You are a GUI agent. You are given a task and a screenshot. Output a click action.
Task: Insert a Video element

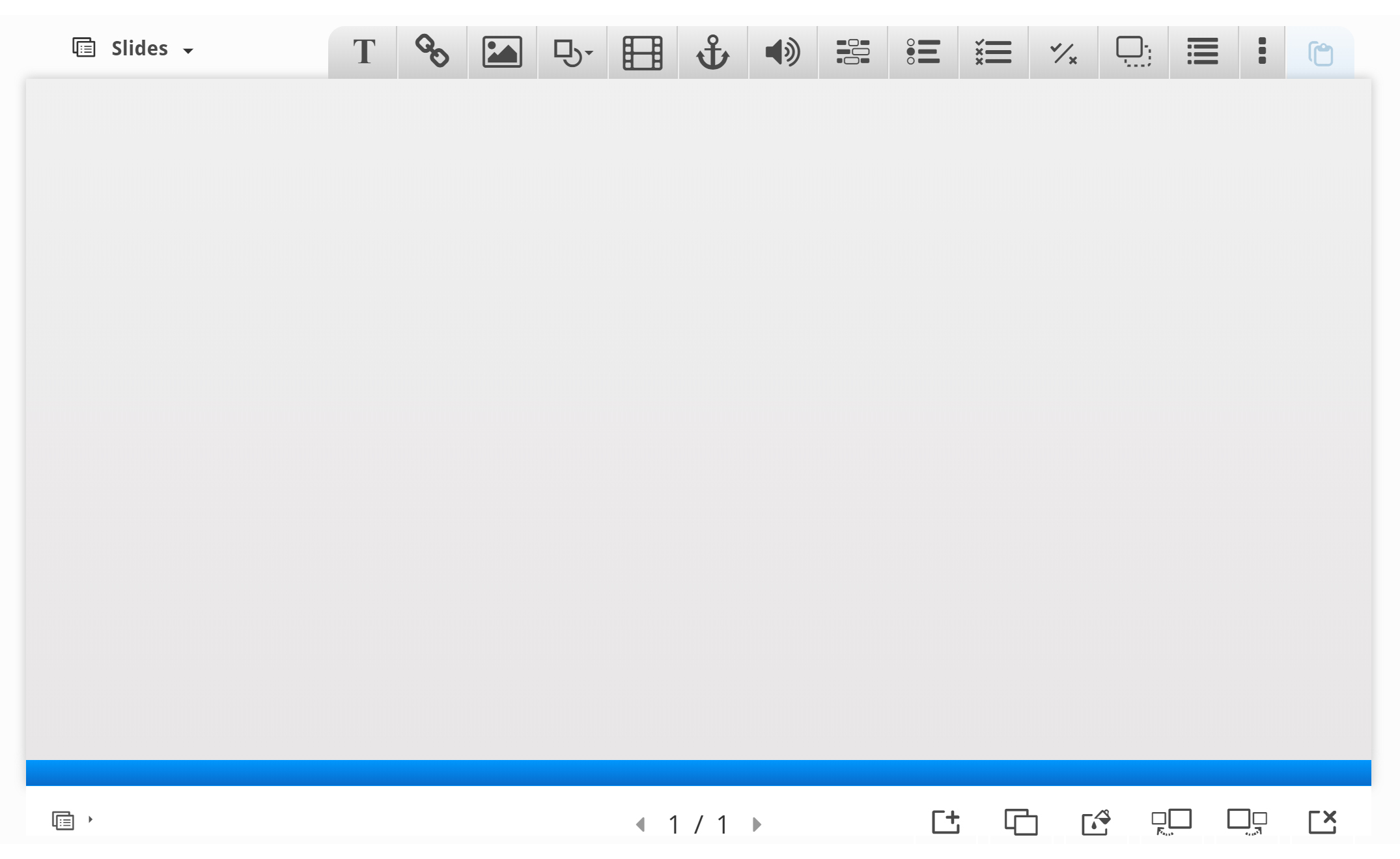(x=643, y=52)
